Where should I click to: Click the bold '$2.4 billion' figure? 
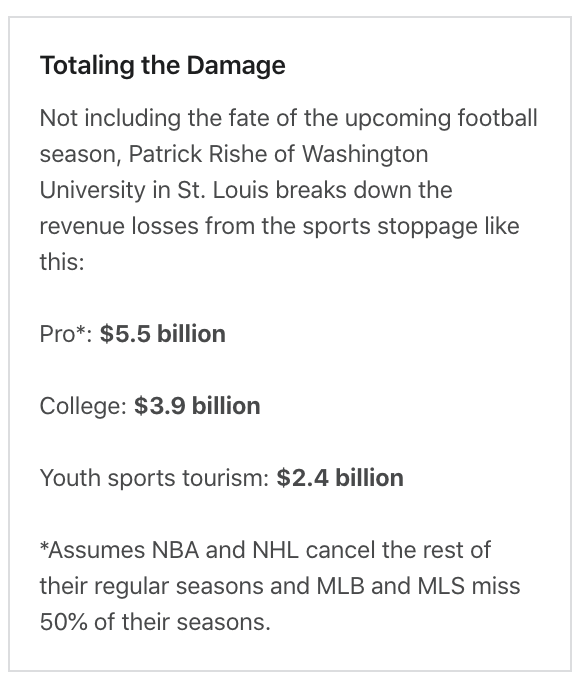(340, 478)
